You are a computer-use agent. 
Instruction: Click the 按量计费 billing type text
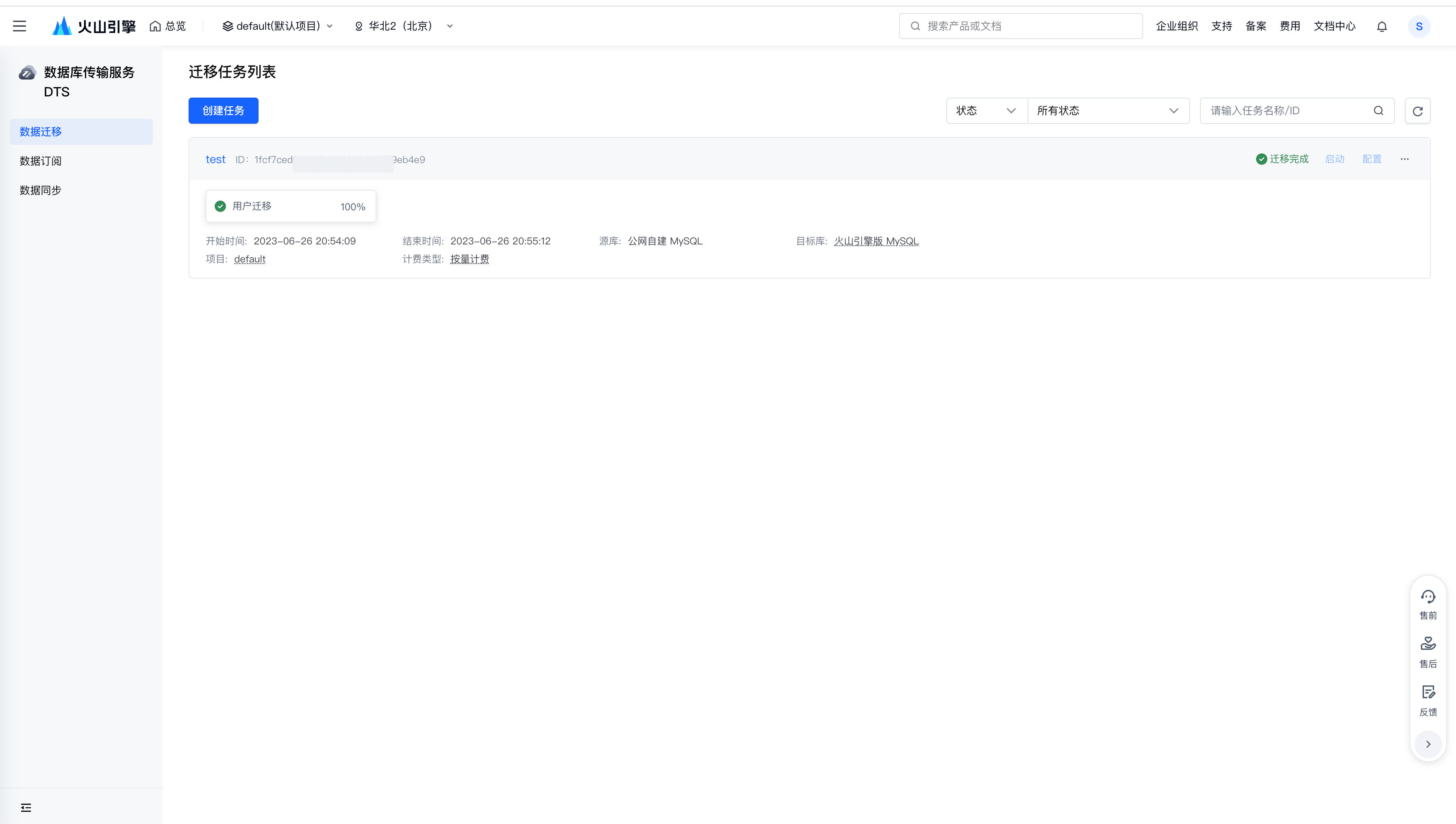470,259
